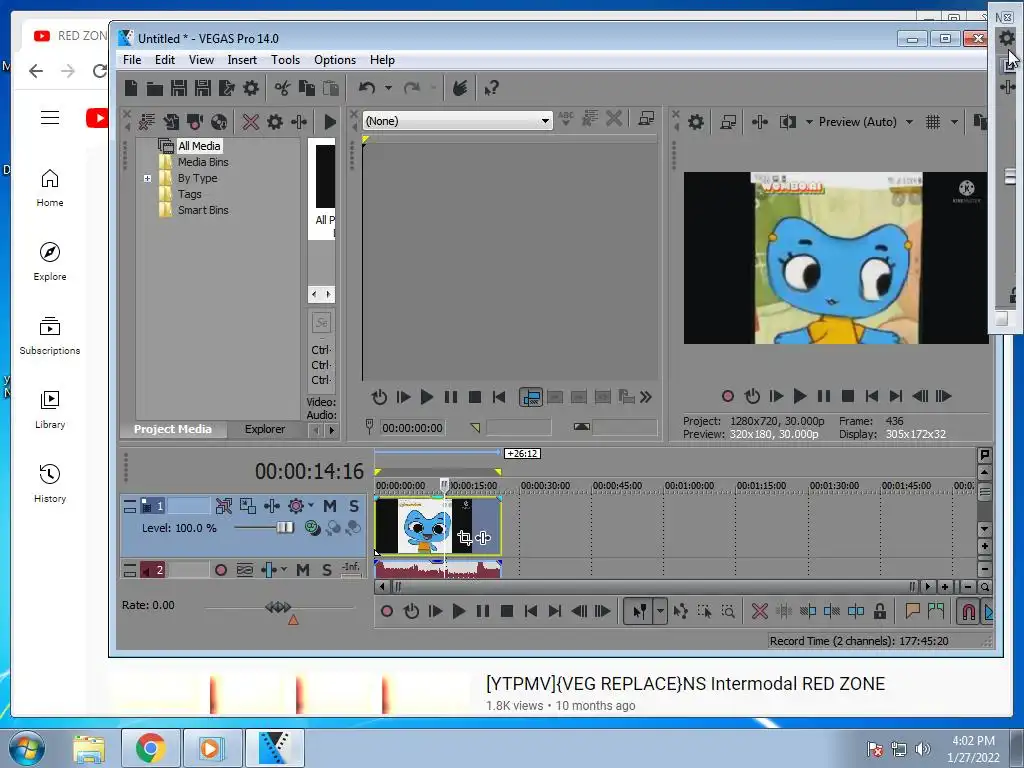Click Event Pan/Crop icon on video clip
The width and height of the screenshot is (1024, 768).
464,537
